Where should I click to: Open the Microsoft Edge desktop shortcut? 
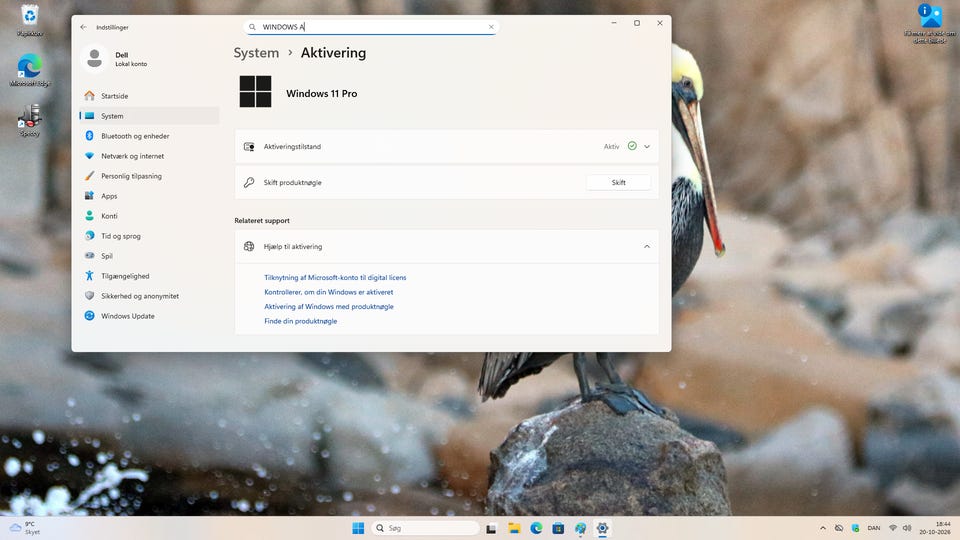29,70
